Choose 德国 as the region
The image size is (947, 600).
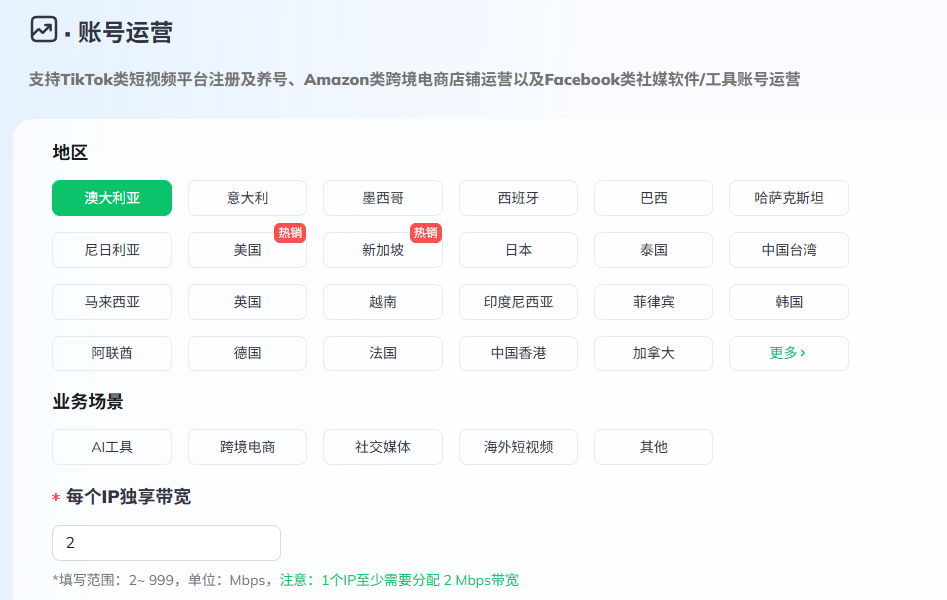coord(248,353)
